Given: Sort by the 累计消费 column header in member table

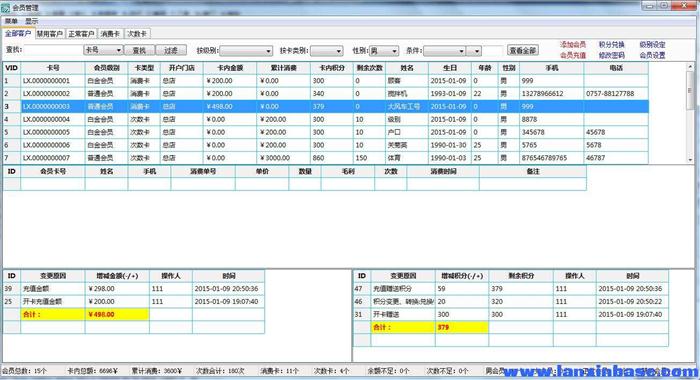Looking at the screenshot, I should click(x=283, y=68).
